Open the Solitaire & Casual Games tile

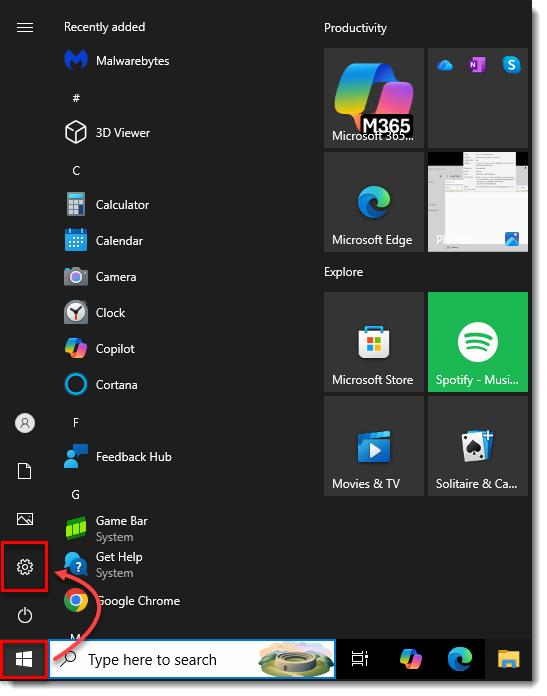click(x=478, y=446)
